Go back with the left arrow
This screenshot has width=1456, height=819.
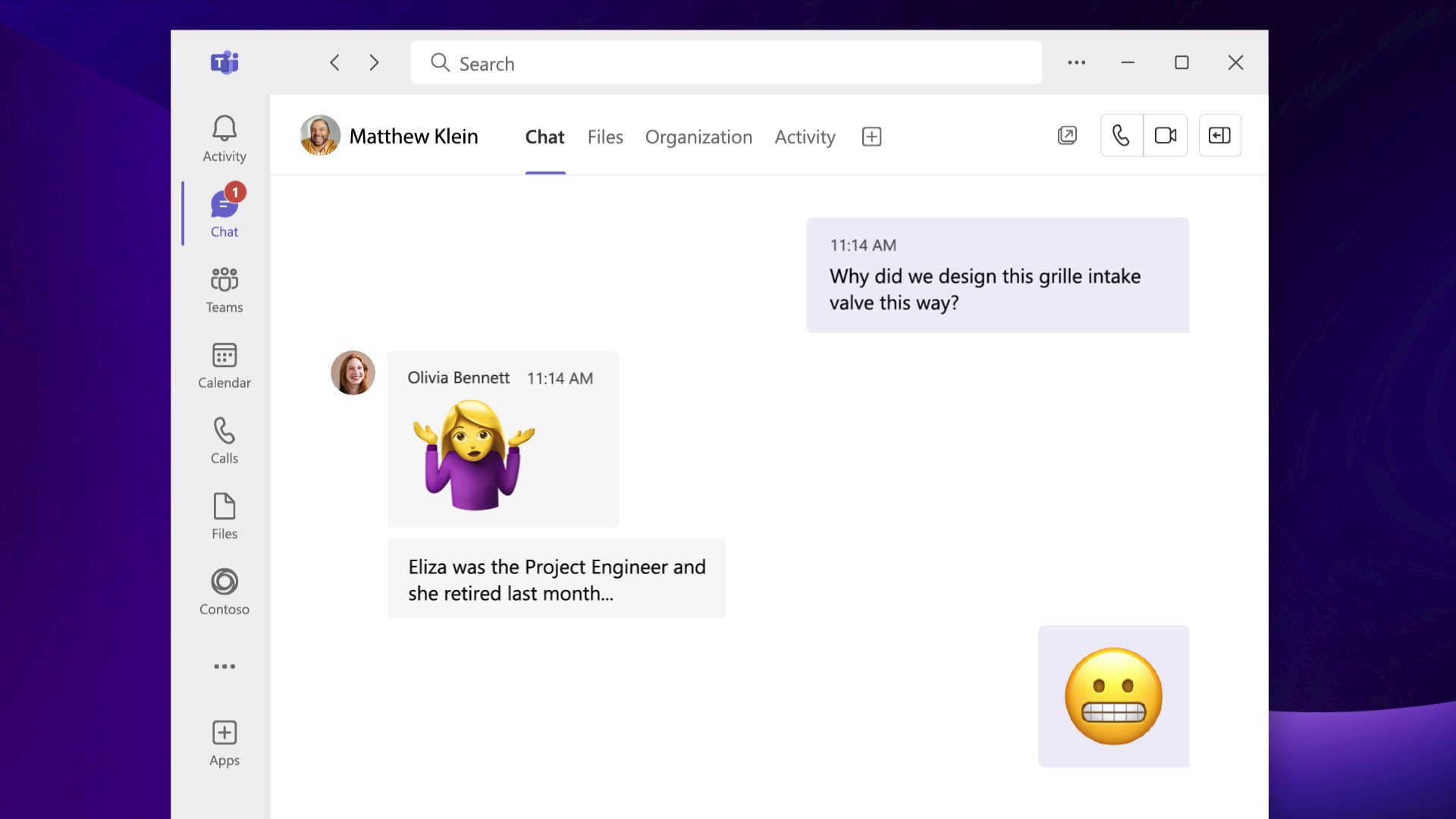tap(334, 62)
